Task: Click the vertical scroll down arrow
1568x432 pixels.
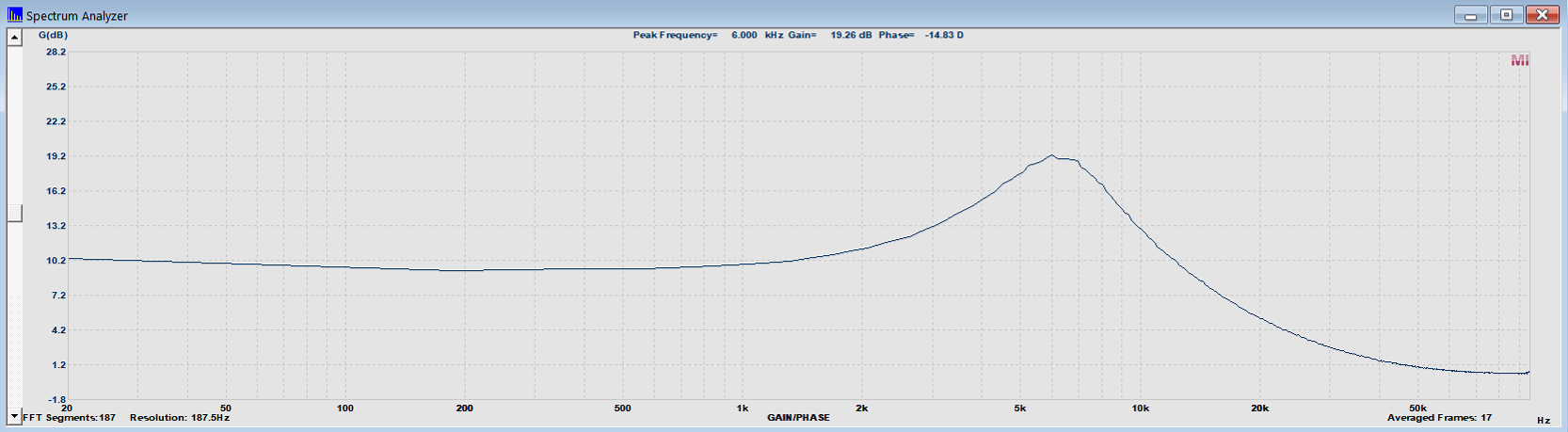Action: pos(14,416)
